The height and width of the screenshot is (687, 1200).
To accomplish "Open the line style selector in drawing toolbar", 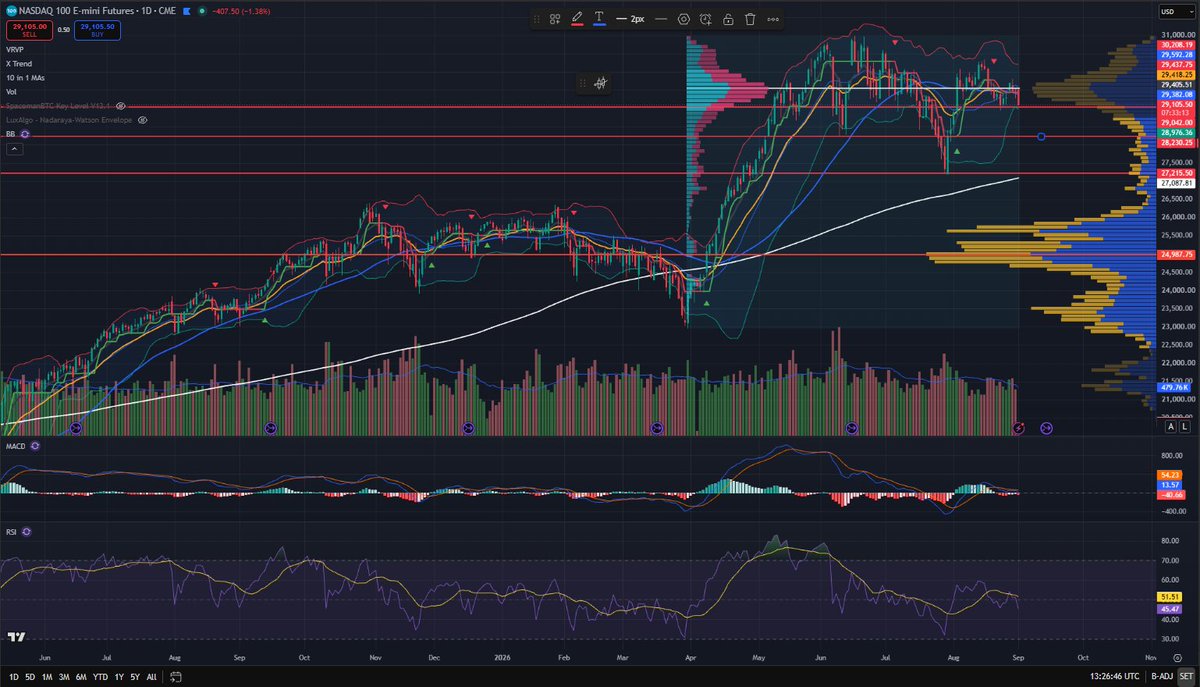I will [x=661, y=19].
